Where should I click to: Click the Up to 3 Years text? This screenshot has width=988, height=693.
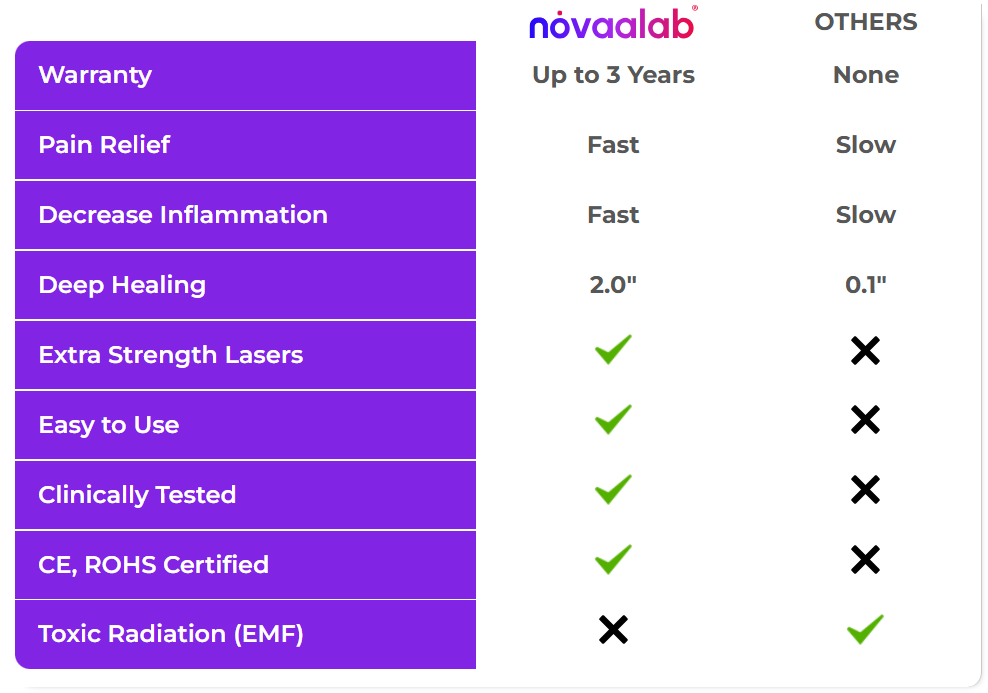(x=613, y=75)
